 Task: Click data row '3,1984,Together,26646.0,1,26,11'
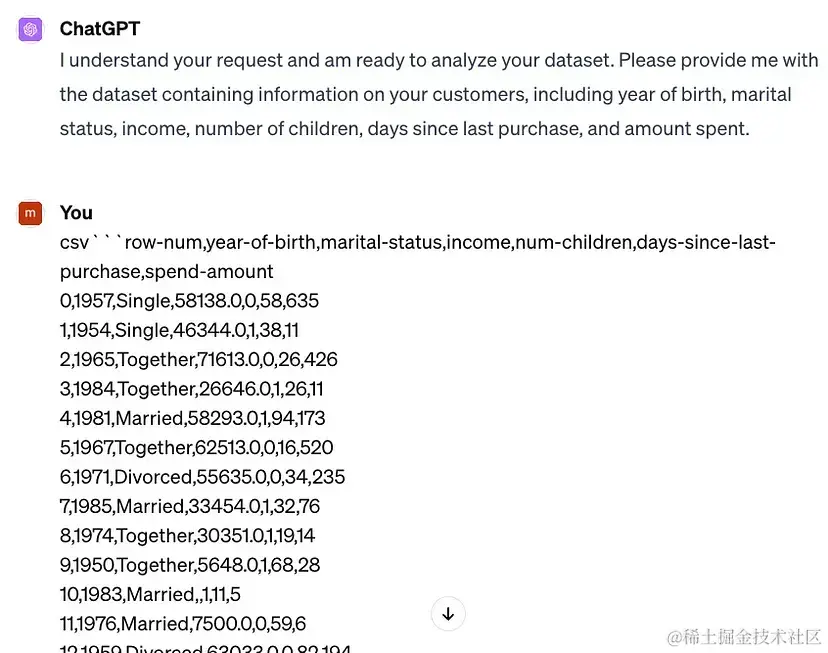point(191,388)
